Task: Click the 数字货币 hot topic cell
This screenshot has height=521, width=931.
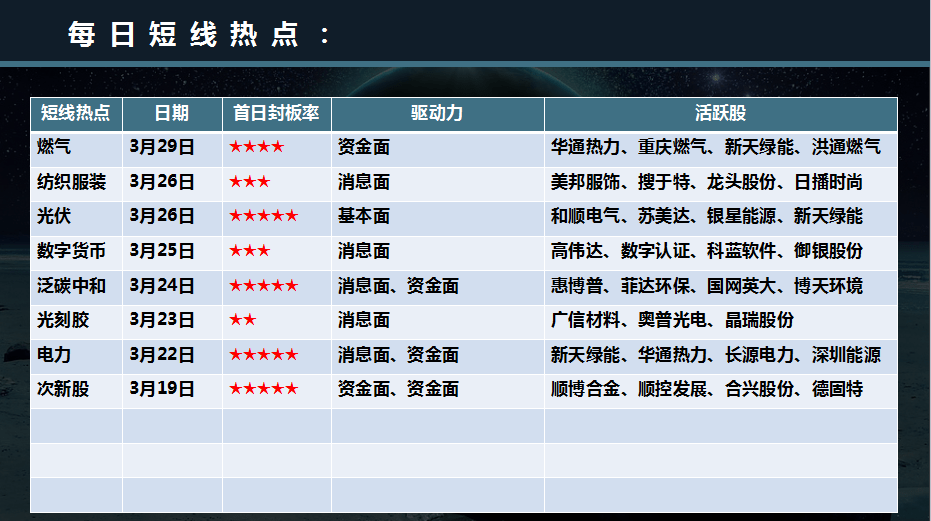Action: (x=76, y=251)
